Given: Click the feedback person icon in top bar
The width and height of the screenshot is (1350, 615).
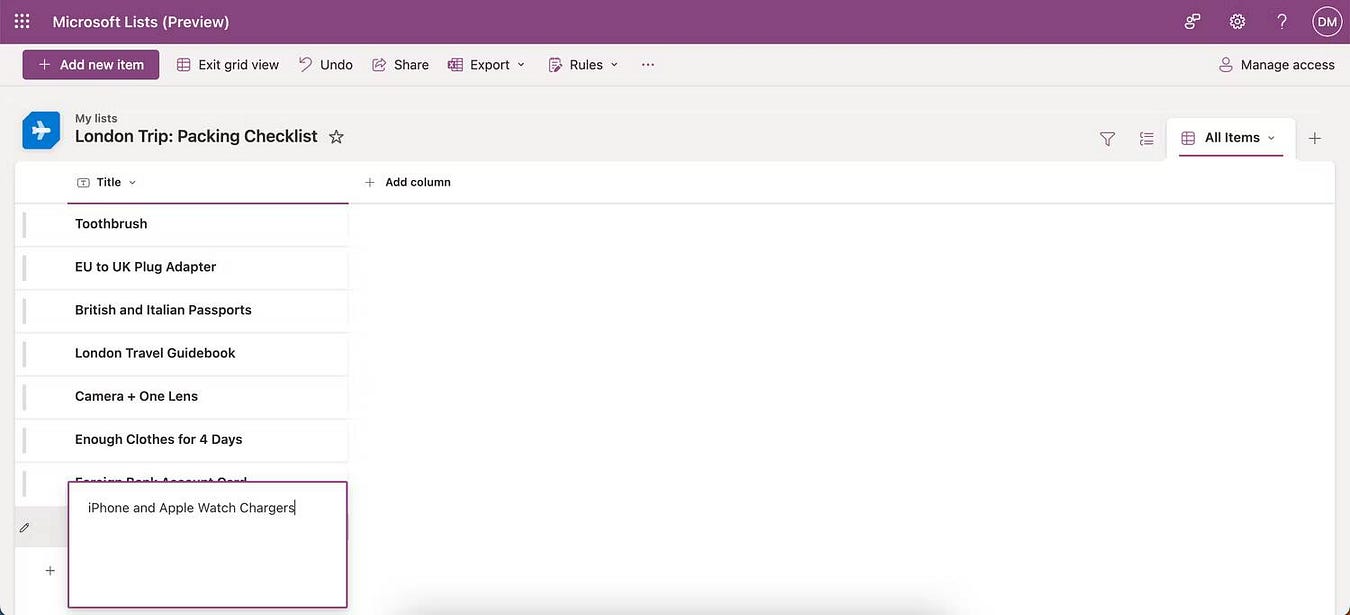Looking at the screenshot, I should 1191,20.
